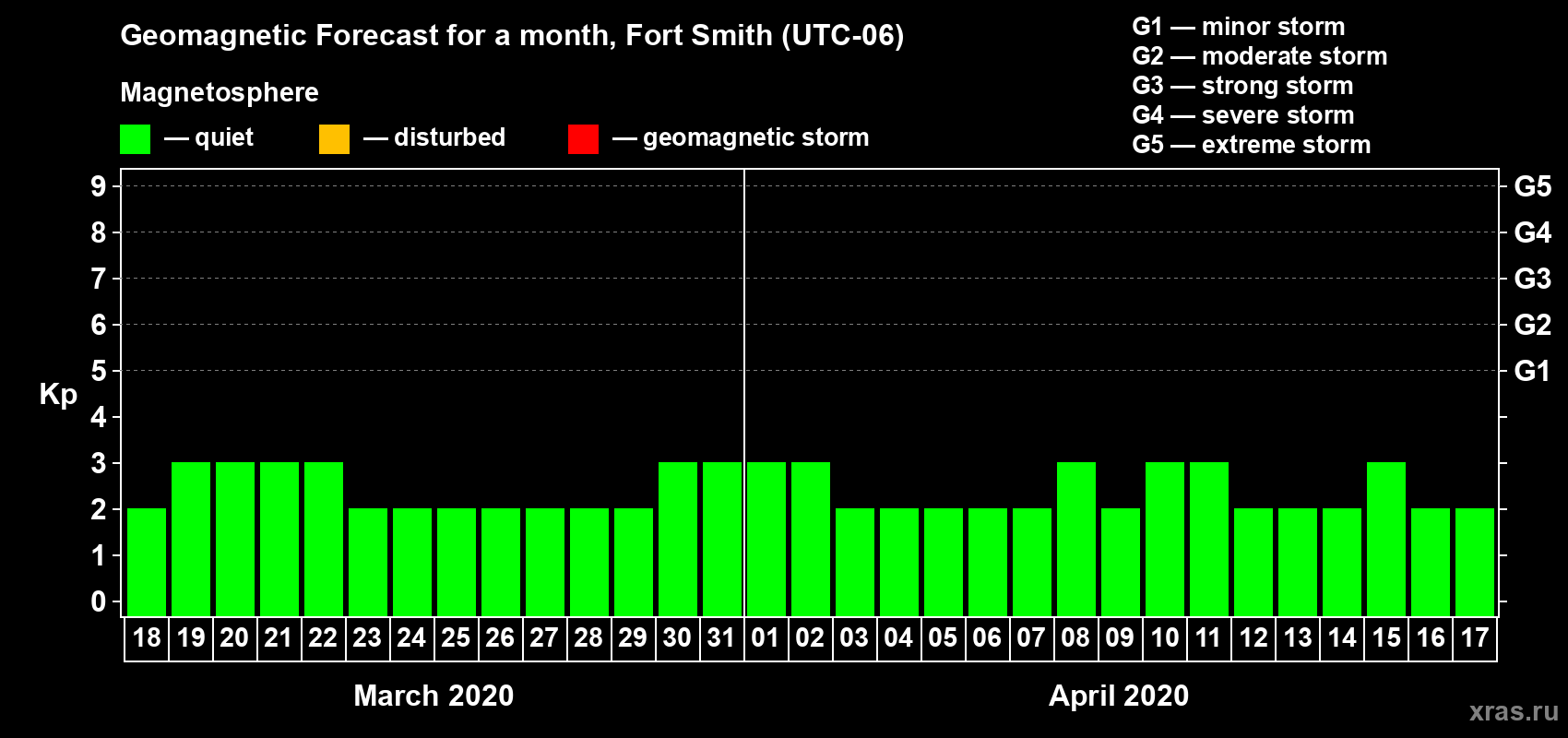Image resolution: width=1568 pixels, height=738 pixels.
Task: Click the date label 31 in March
Action: coord(721,637)
